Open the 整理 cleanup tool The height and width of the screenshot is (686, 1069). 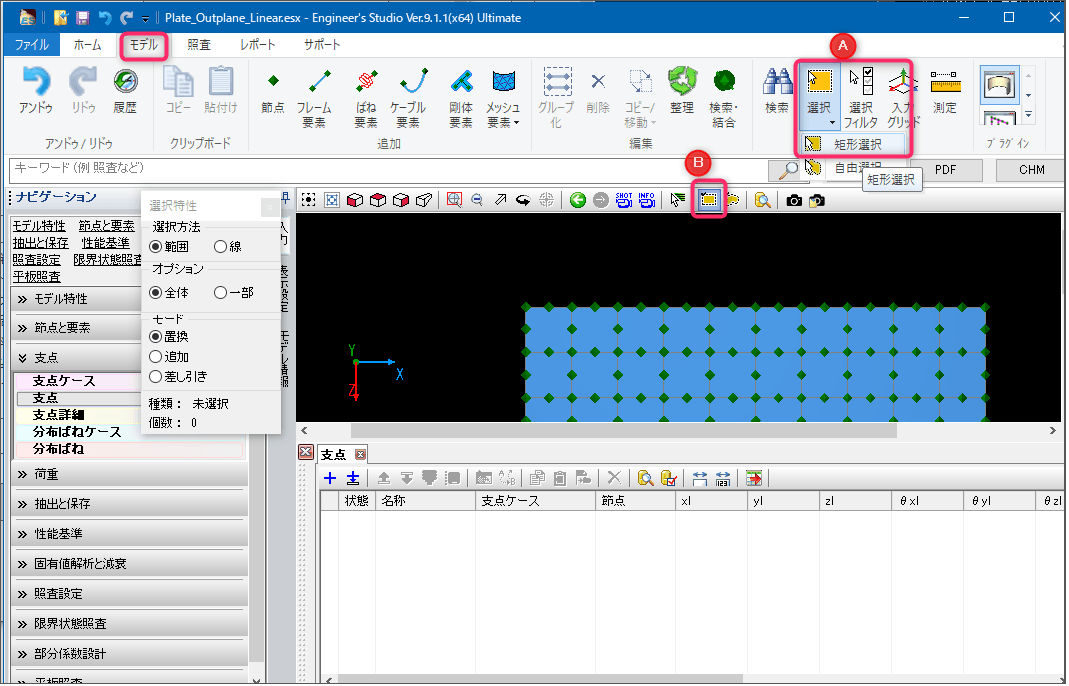point(682,90)
